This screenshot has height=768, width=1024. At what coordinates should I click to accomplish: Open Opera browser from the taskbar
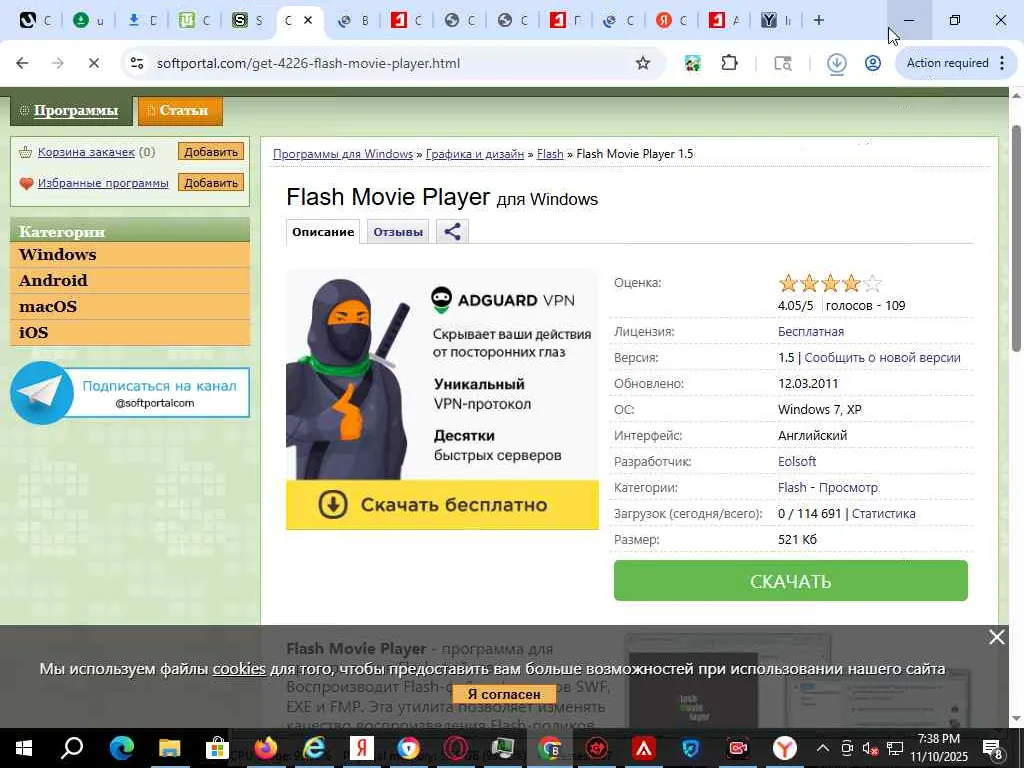pyautogui.click(x=456, y=748)
